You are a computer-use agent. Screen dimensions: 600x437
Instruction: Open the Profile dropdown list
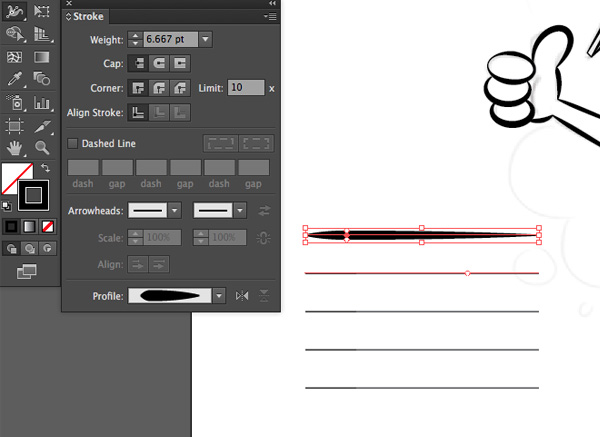(219, 296)
